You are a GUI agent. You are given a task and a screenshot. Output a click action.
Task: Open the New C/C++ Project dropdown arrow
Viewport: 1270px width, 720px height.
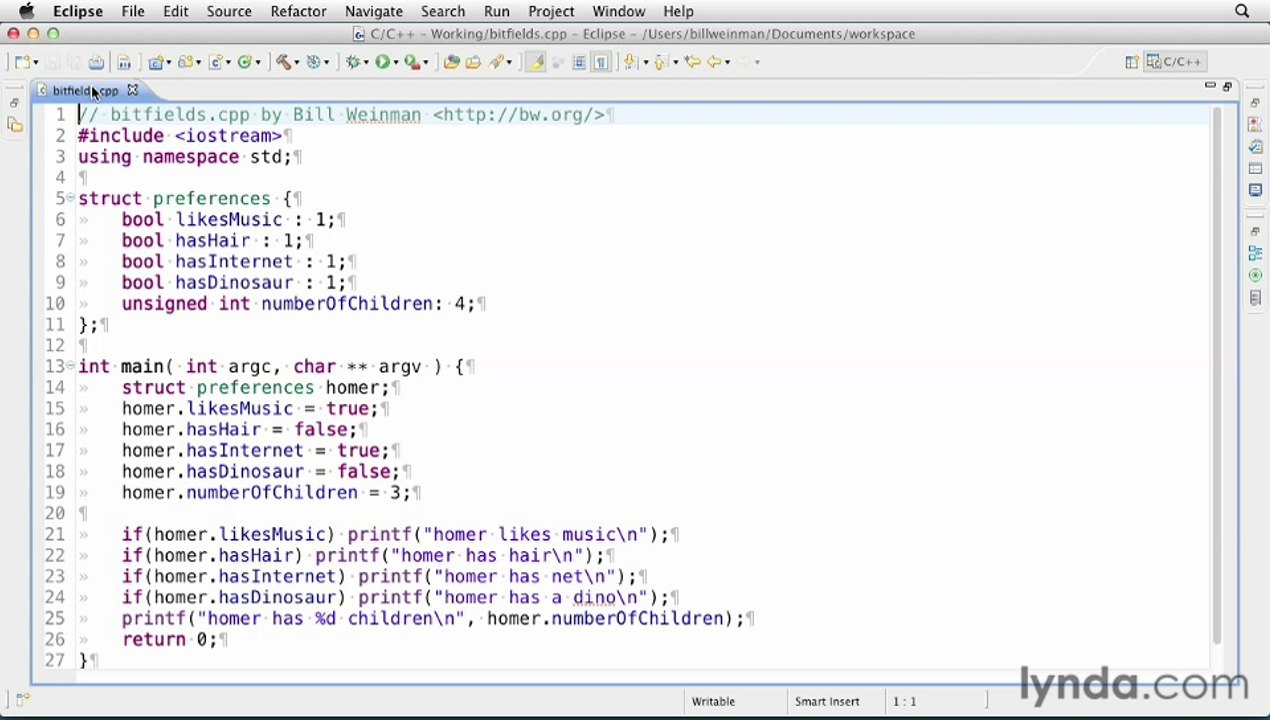click(x=168, y=62)
